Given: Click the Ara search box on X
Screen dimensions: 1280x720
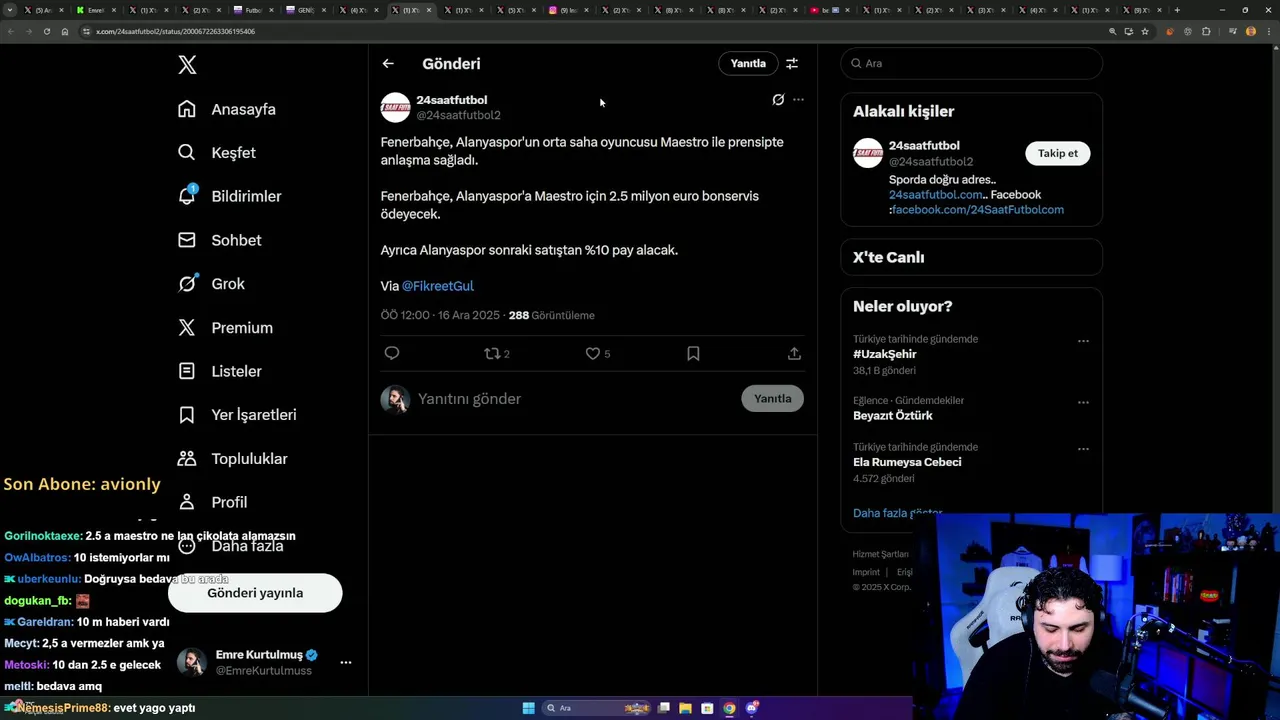Looking at the screenshot, I should tap(971, 63).
